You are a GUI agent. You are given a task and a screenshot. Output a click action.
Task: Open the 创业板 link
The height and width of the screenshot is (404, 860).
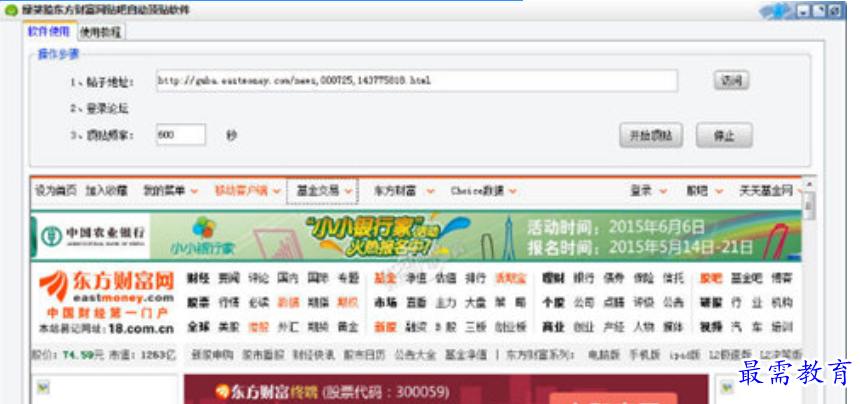point(511,327)
